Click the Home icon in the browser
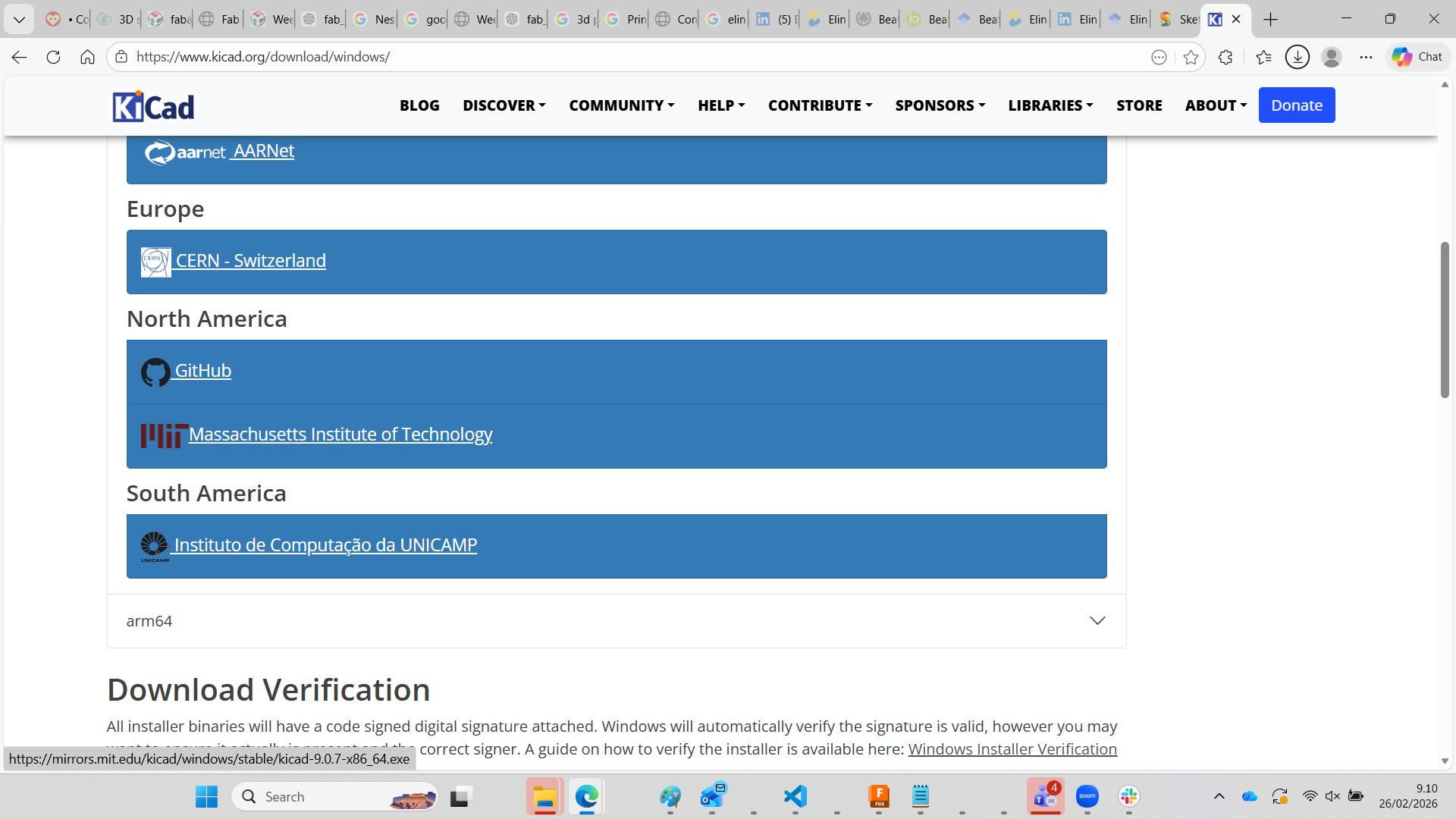Image resolution: width=1456 pixels, height=819 pixels. tap(87, 56)
